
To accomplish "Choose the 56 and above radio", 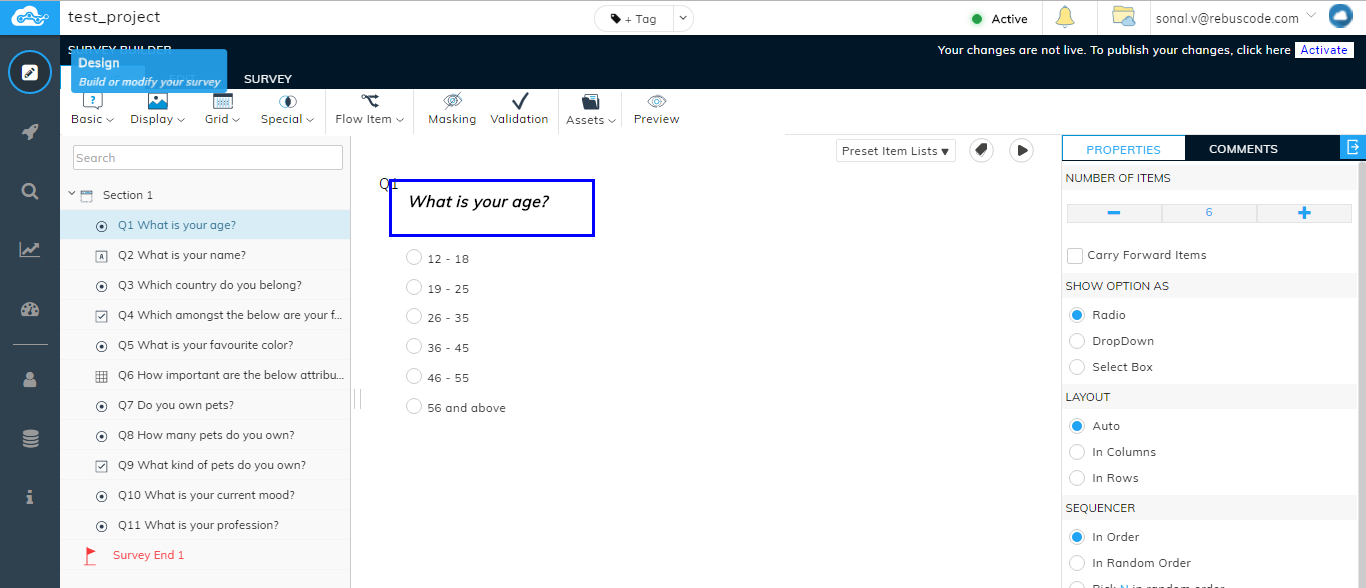I will (414, 406).
